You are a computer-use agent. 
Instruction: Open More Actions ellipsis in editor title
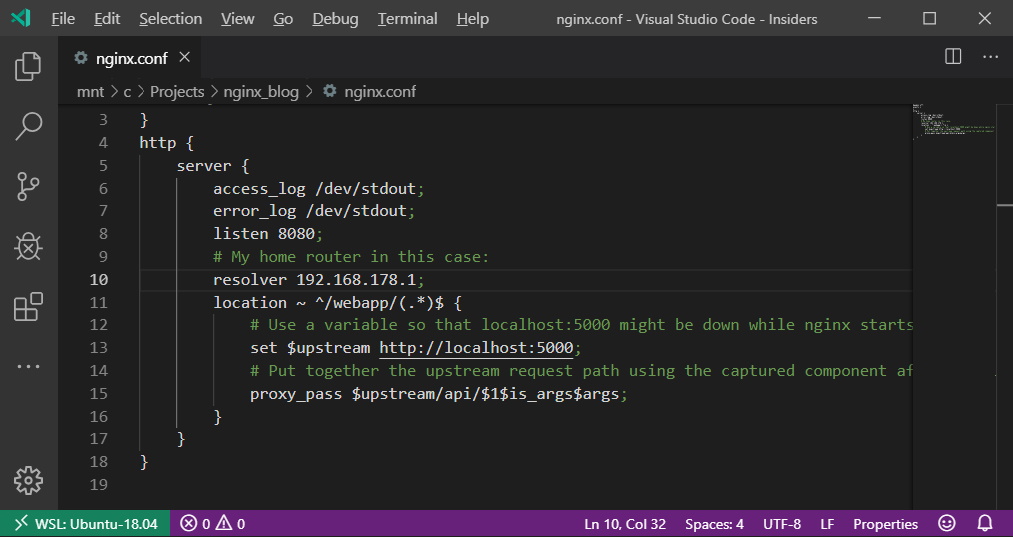(x=990, y=57)
